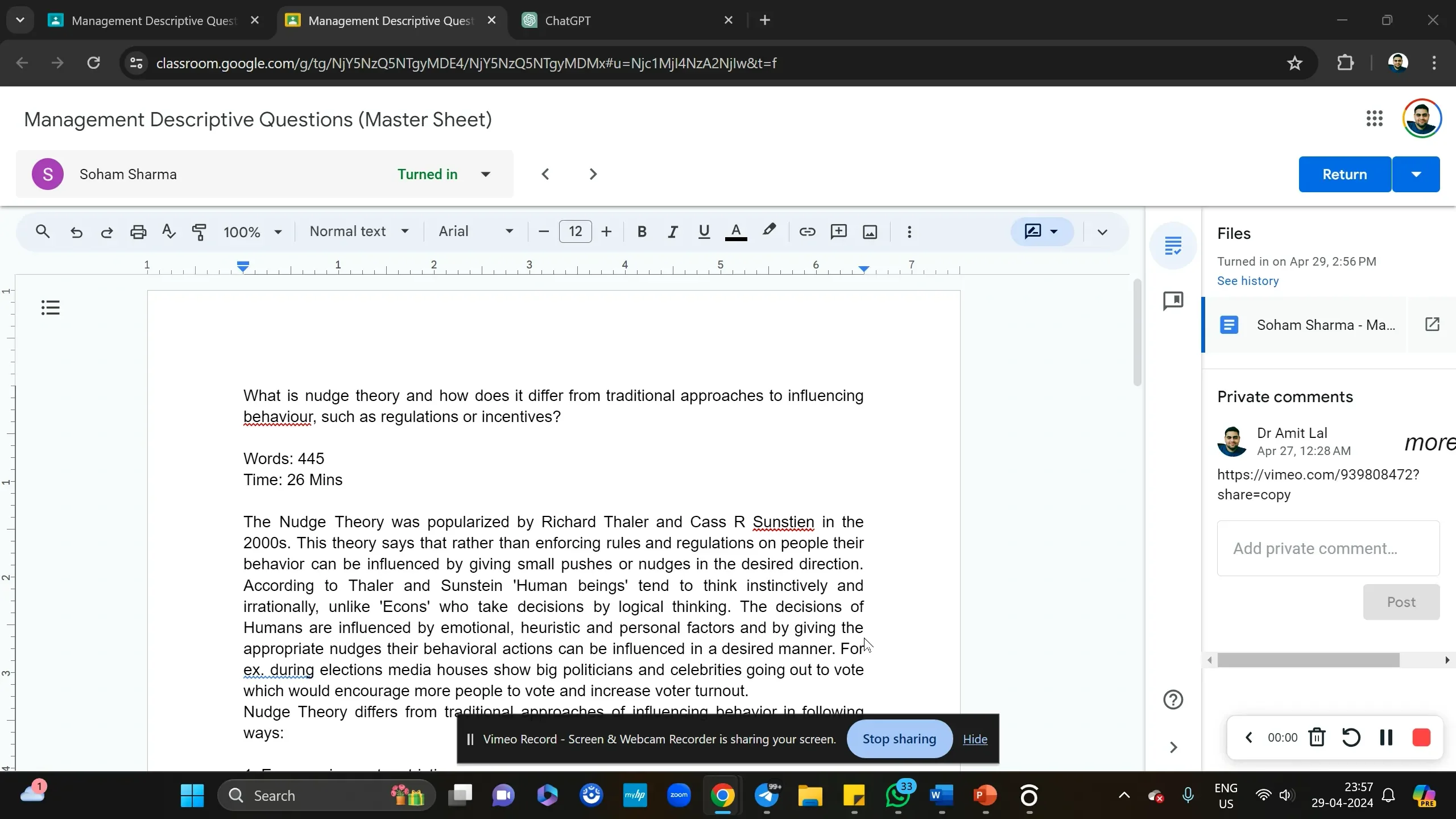Click the Stop sharing screen recording button
Screen dimensions: 1456x819
pyautogui.click(x=900, y=739)
